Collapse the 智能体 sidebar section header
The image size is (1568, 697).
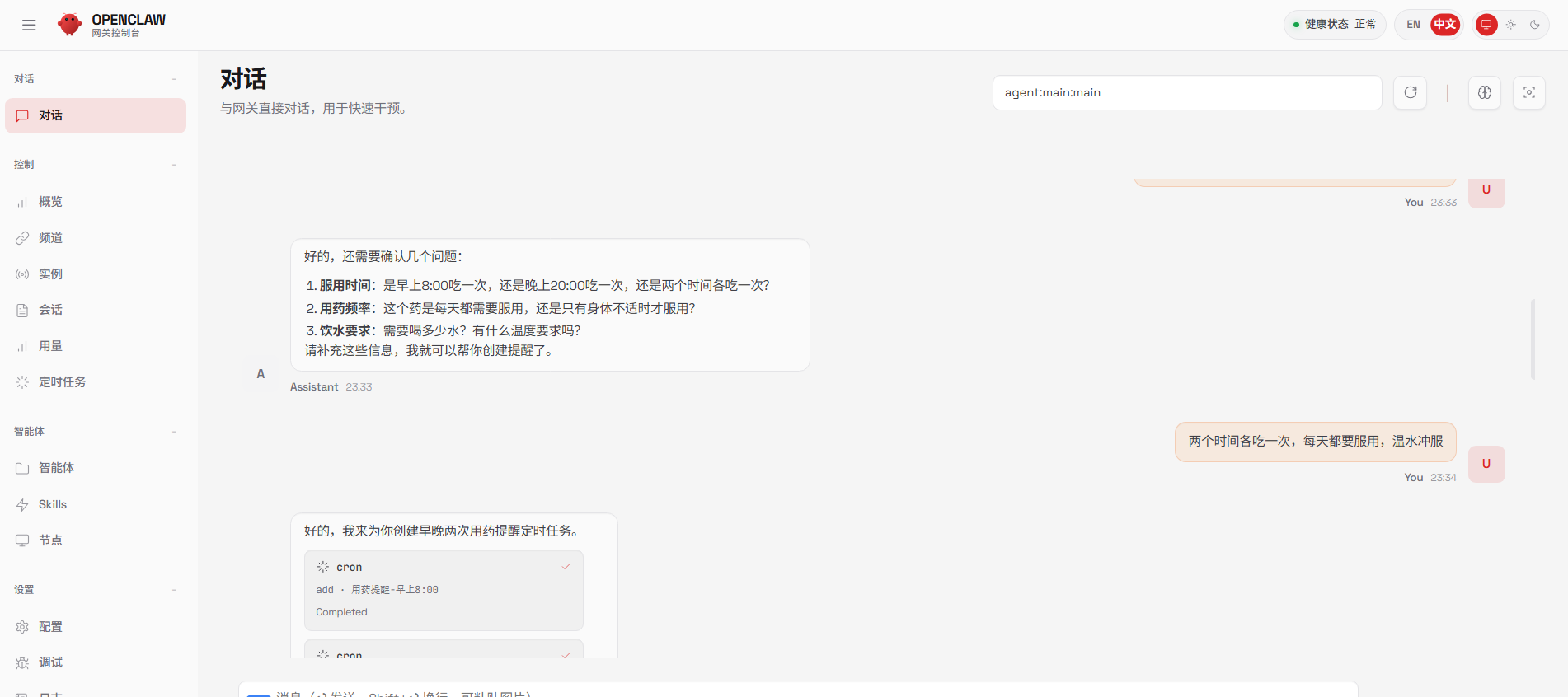pyautogui.click(x=174, y=432)
